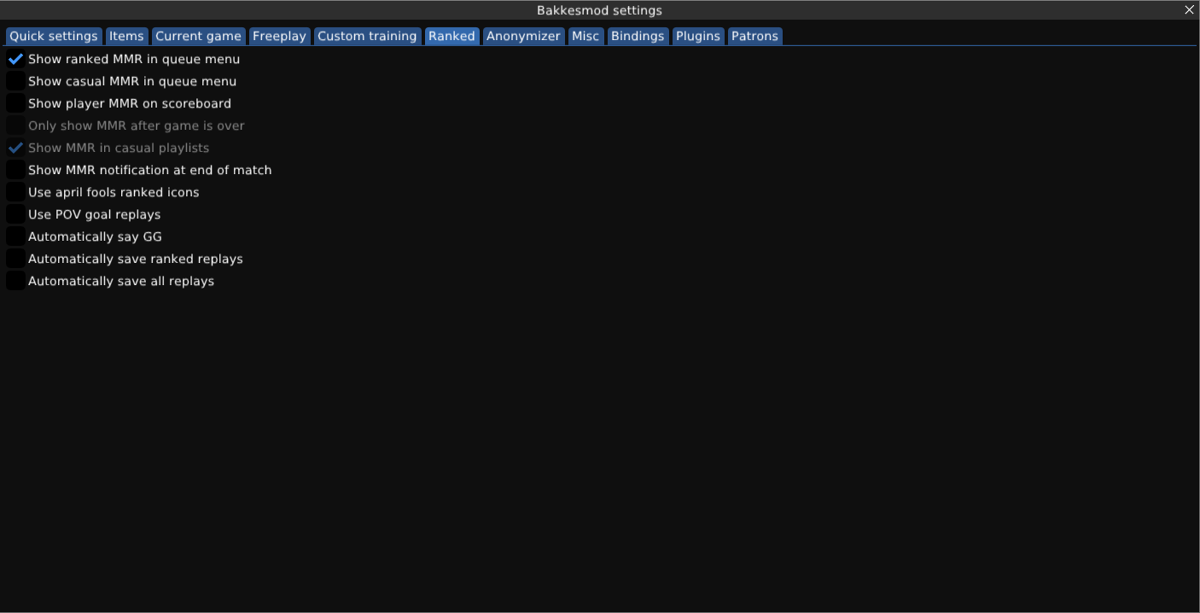
Task: Switch to the Quick settings tab
Action: pyautogui.click(x=53, y=36)
